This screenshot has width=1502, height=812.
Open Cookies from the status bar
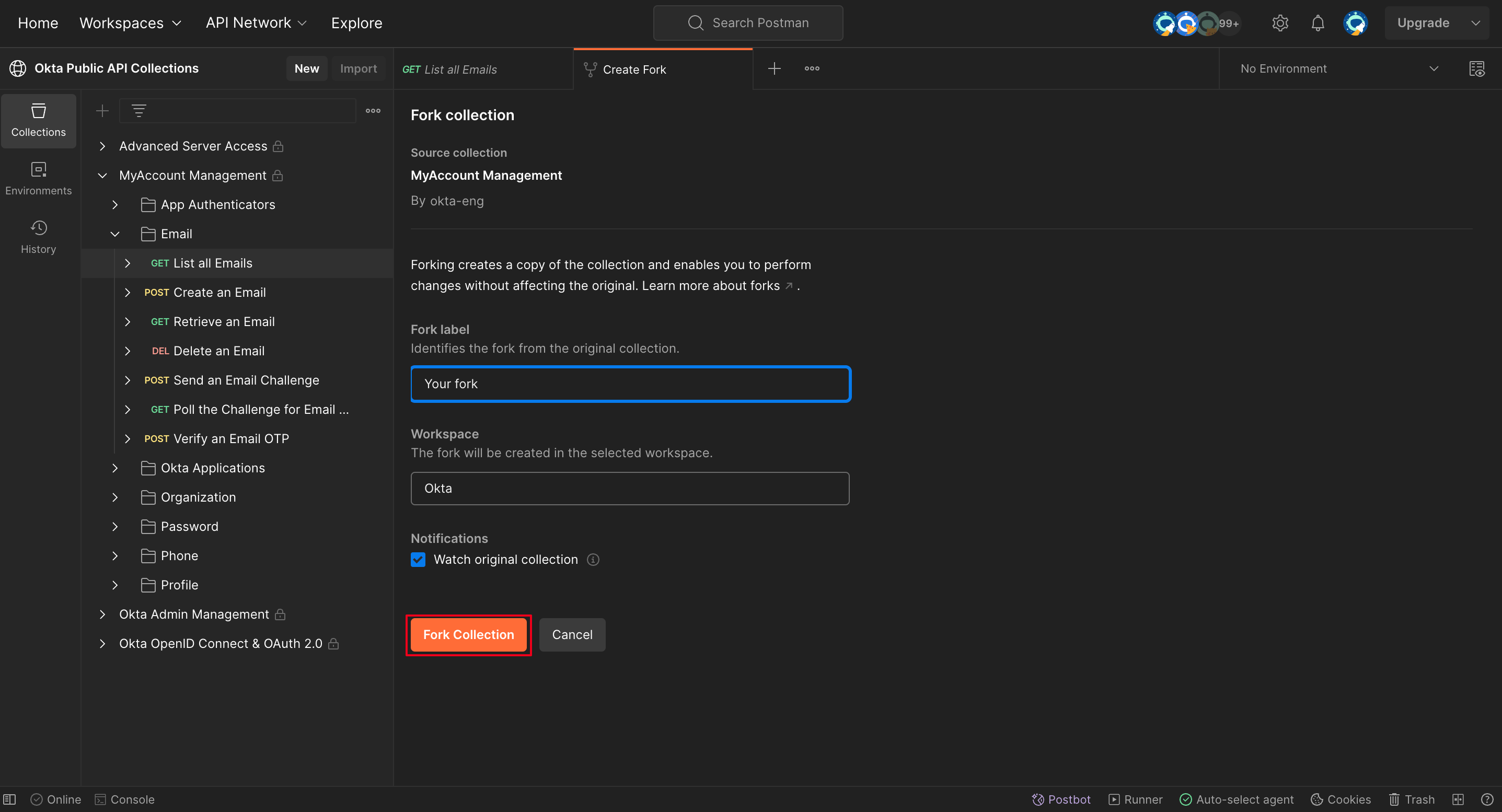[x=1341, y=799]
